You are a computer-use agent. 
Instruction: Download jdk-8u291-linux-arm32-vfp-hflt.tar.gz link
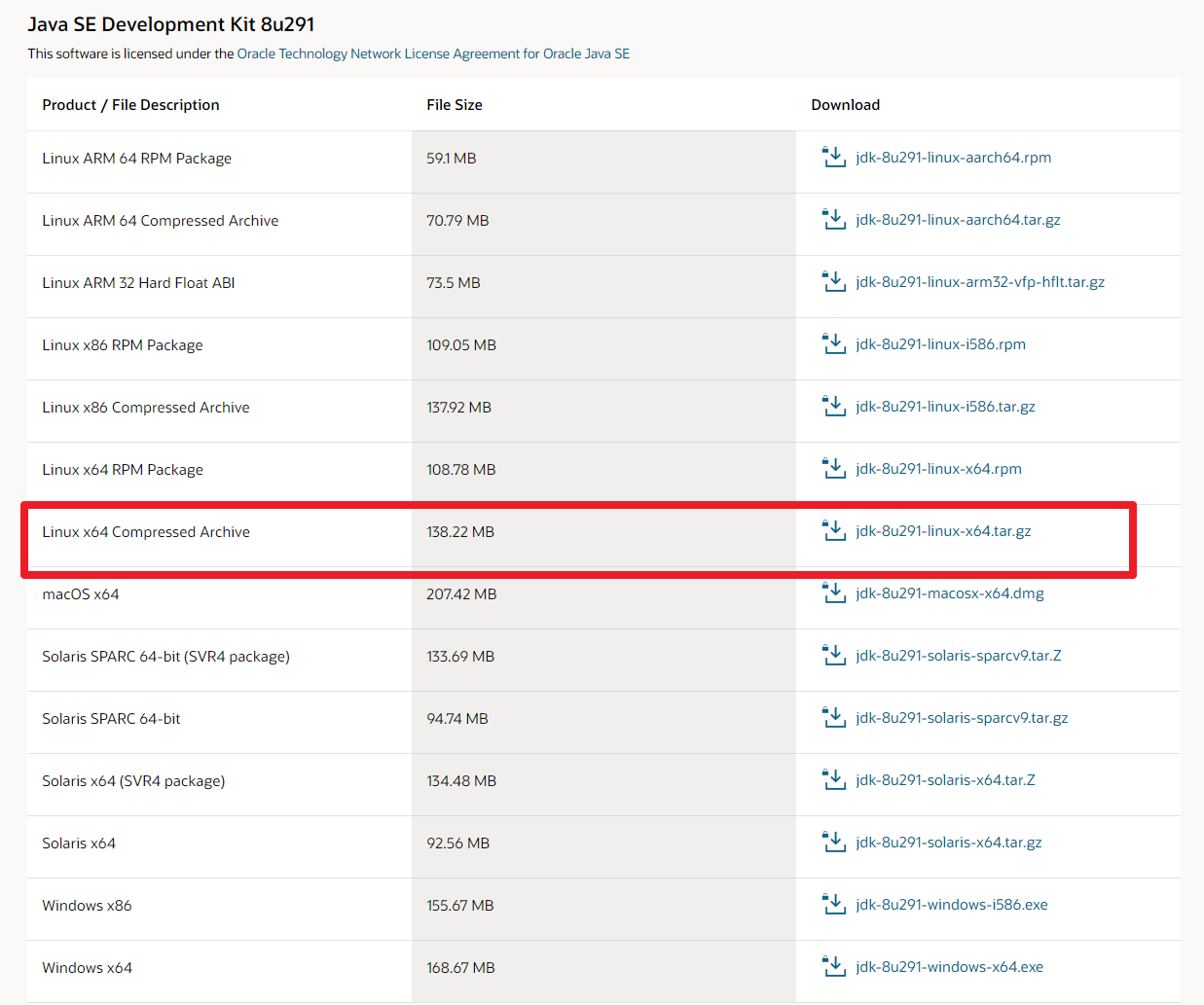click(x=980, y=282)
